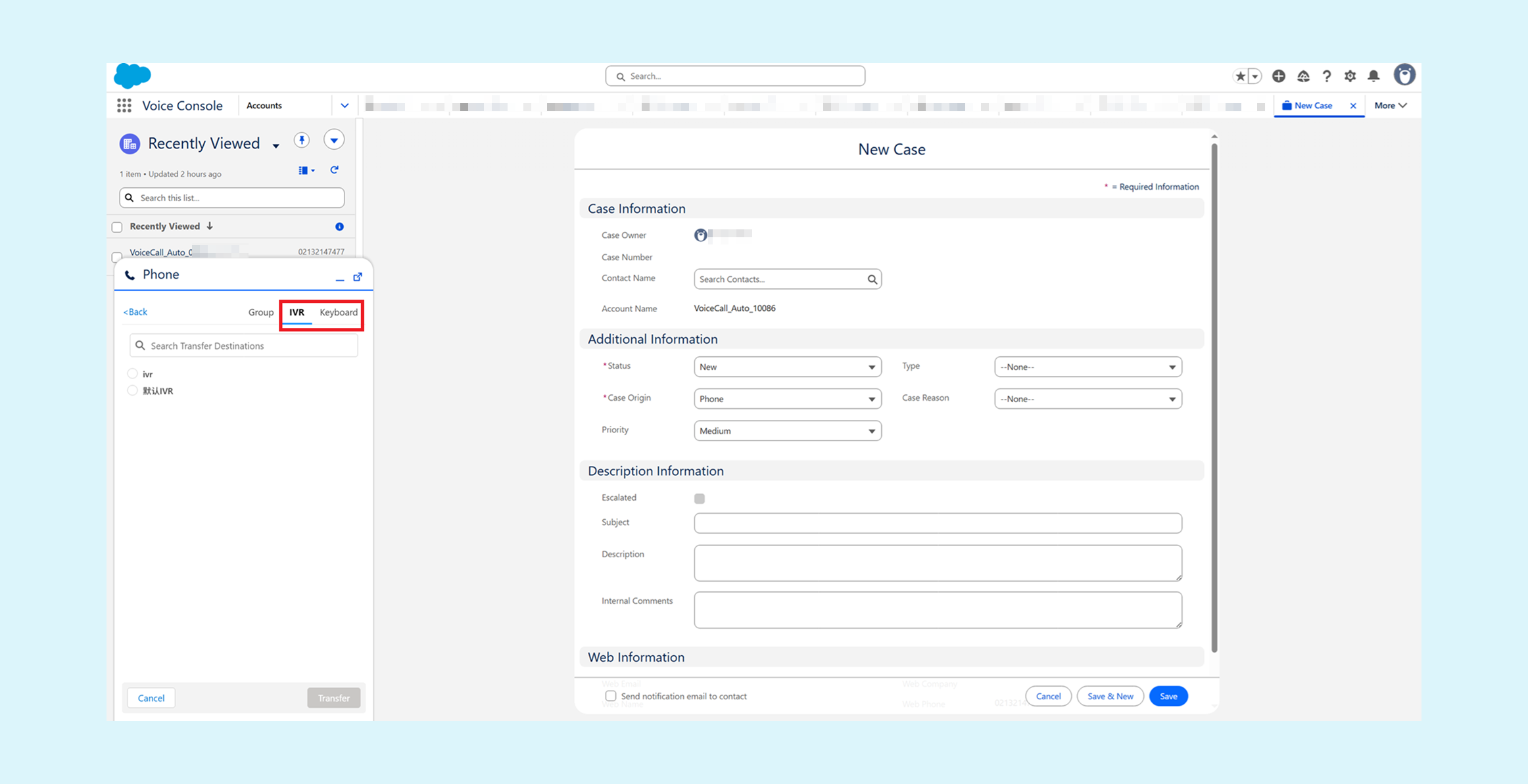Focus Search Transfer Destinations field
This screenshot has width=1528, height=784.
coord(244,346)
